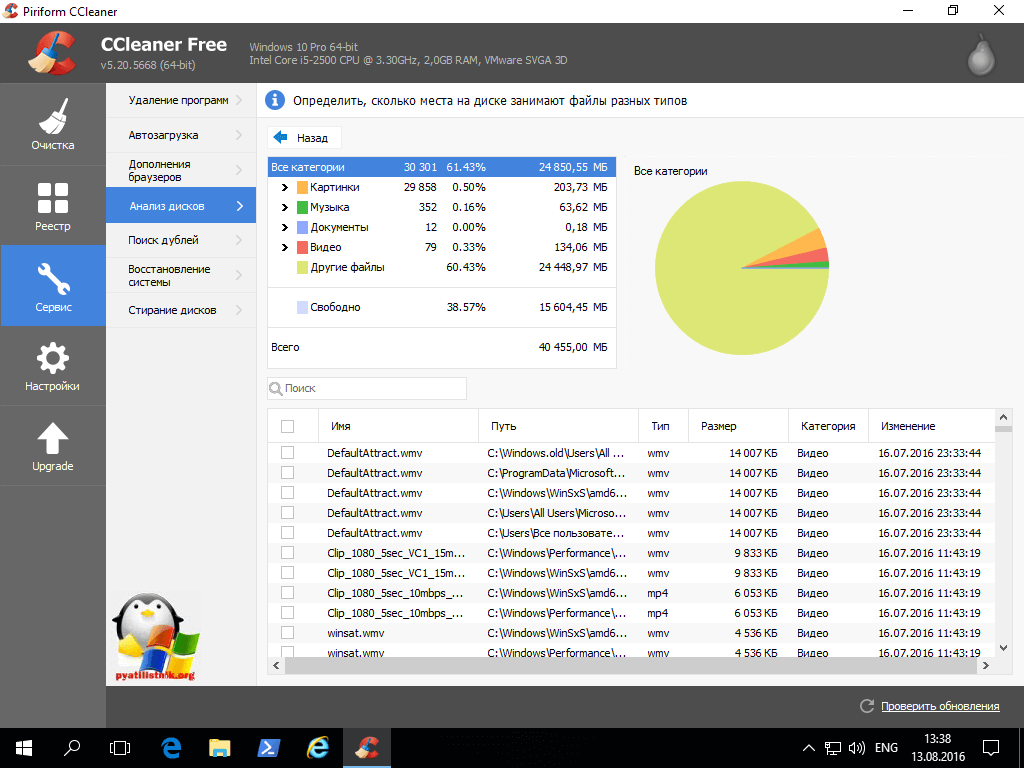The height and width of the screenshot is (768, 1024).
Task: Select Анализ дисков menu item
Action: (181, 206)
